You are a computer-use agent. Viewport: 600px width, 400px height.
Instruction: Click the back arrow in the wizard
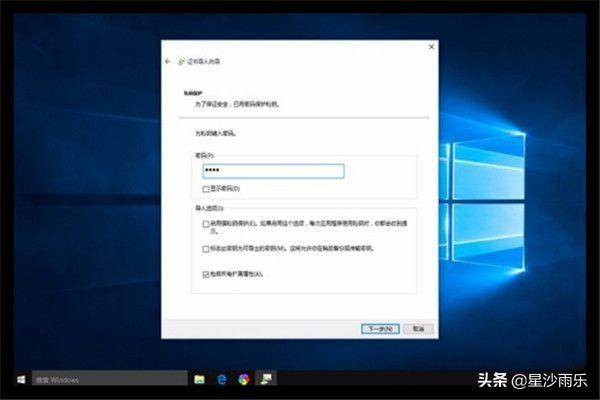point(168,61)
